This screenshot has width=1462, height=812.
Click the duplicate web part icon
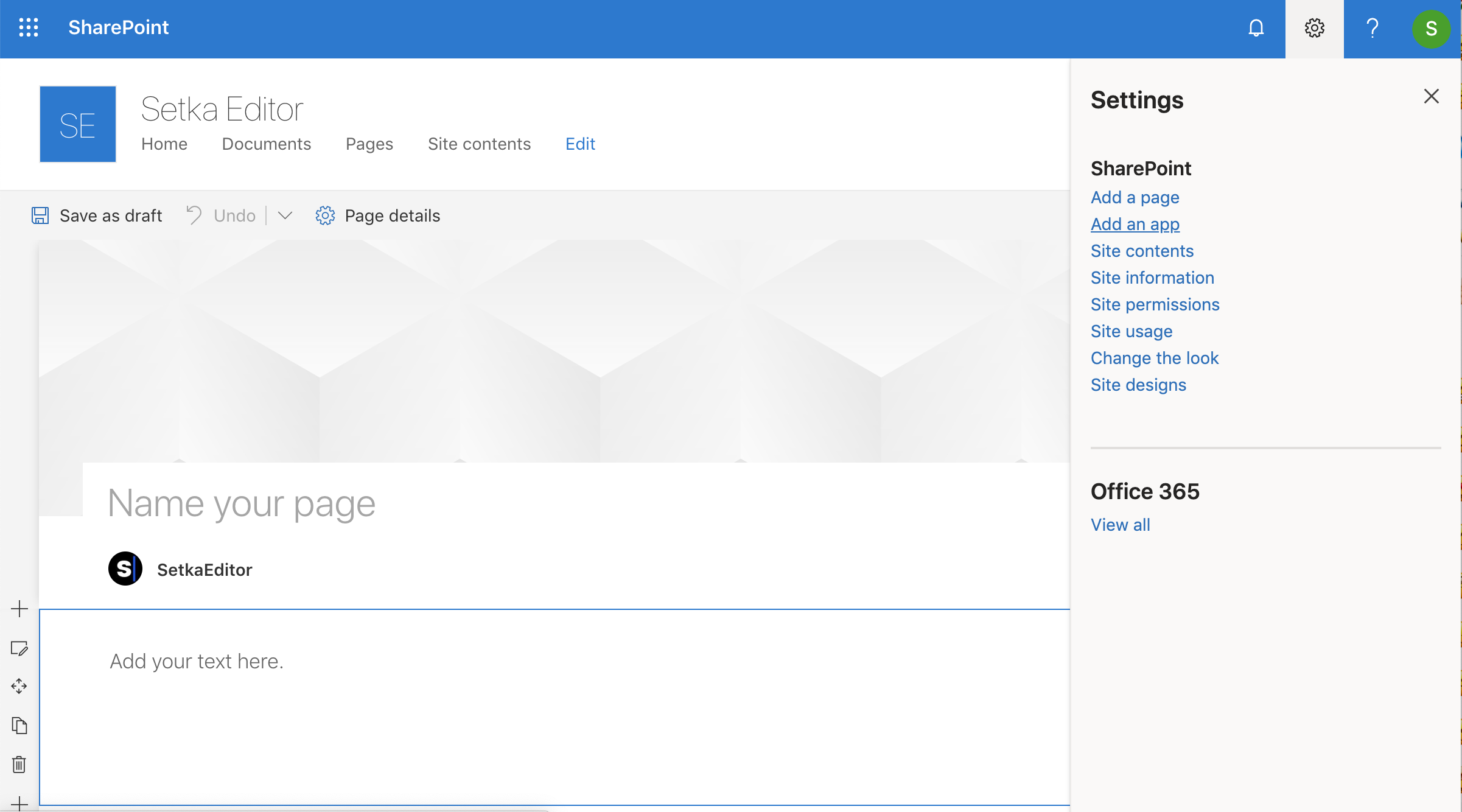point(19,726)
